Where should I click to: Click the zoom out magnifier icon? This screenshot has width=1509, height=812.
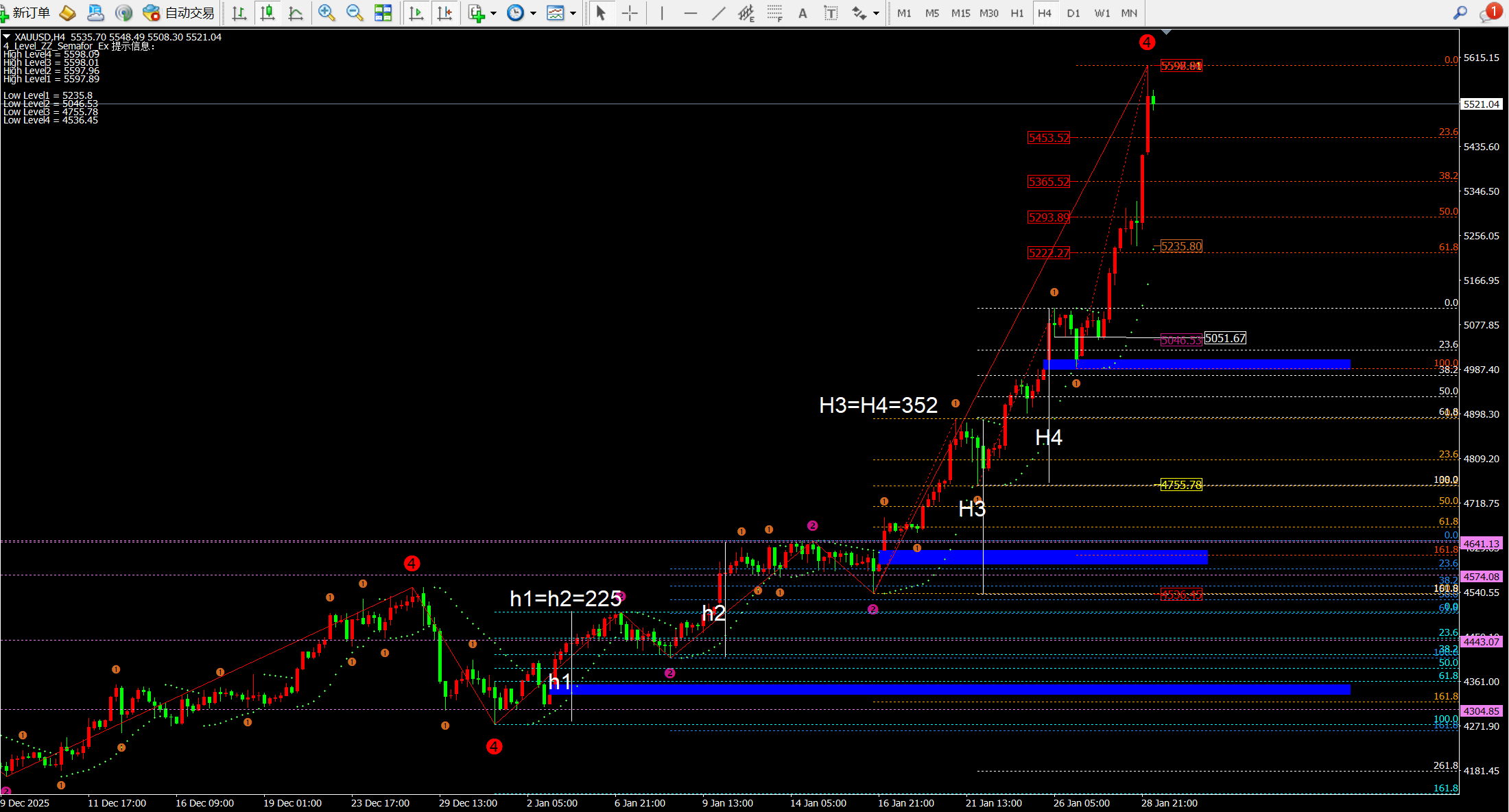coord(355,13)
